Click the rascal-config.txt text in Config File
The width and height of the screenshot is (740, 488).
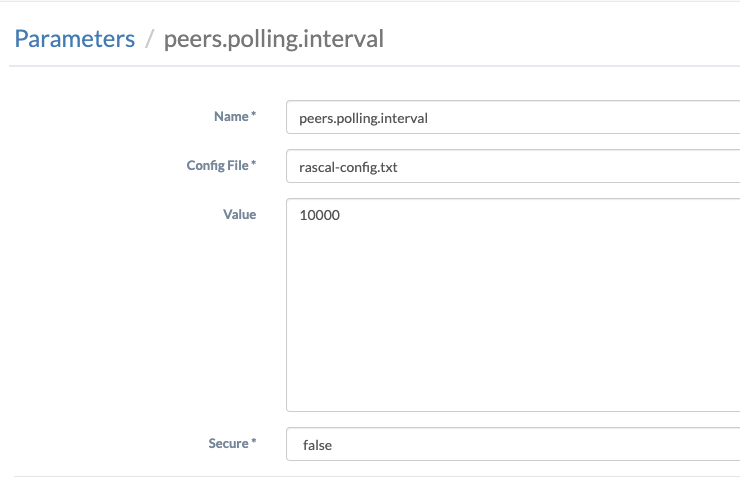tap(348, 167)
